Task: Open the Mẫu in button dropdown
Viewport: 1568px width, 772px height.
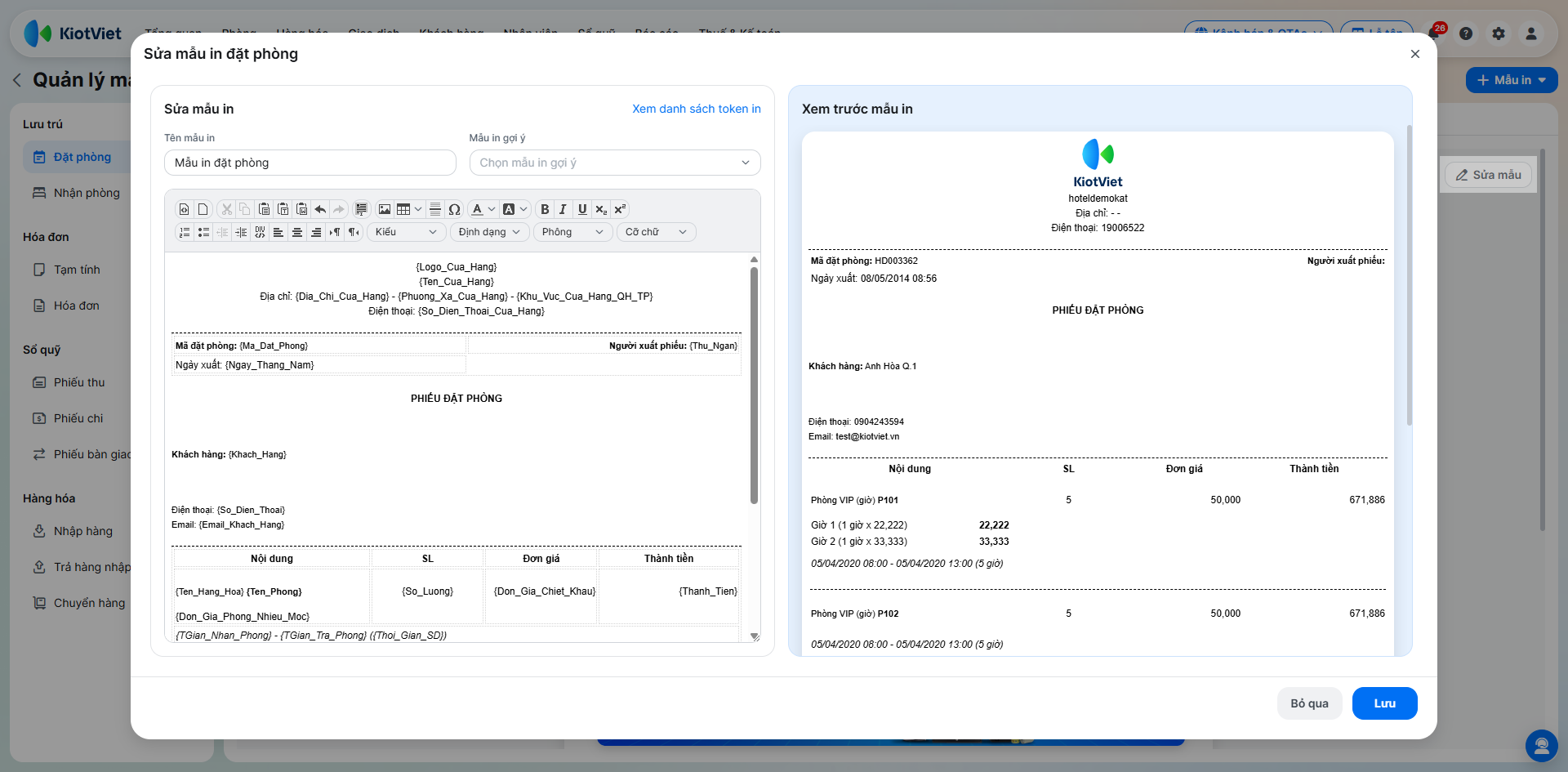Action: click(x=1512, y=80)
